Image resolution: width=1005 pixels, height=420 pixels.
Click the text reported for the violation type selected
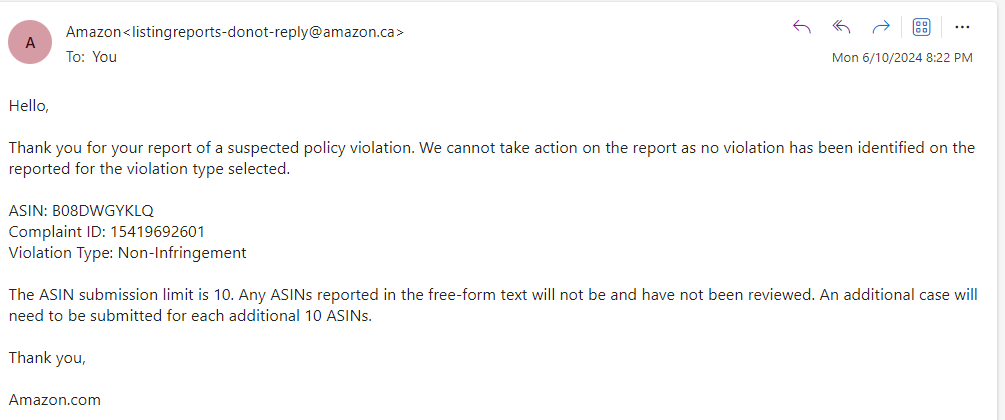[149, 169]
